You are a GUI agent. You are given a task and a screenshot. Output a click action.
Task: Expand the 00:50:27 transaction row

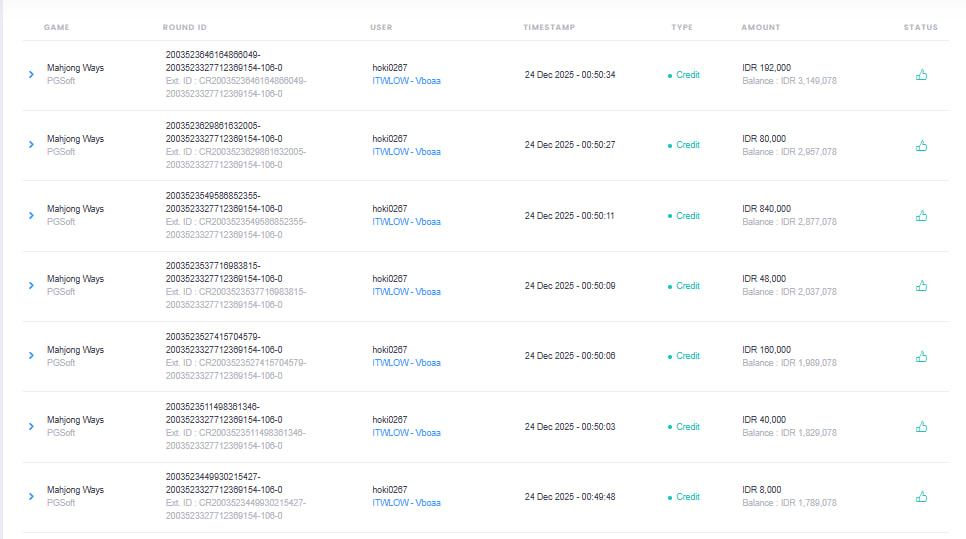[x=31, y=145]
